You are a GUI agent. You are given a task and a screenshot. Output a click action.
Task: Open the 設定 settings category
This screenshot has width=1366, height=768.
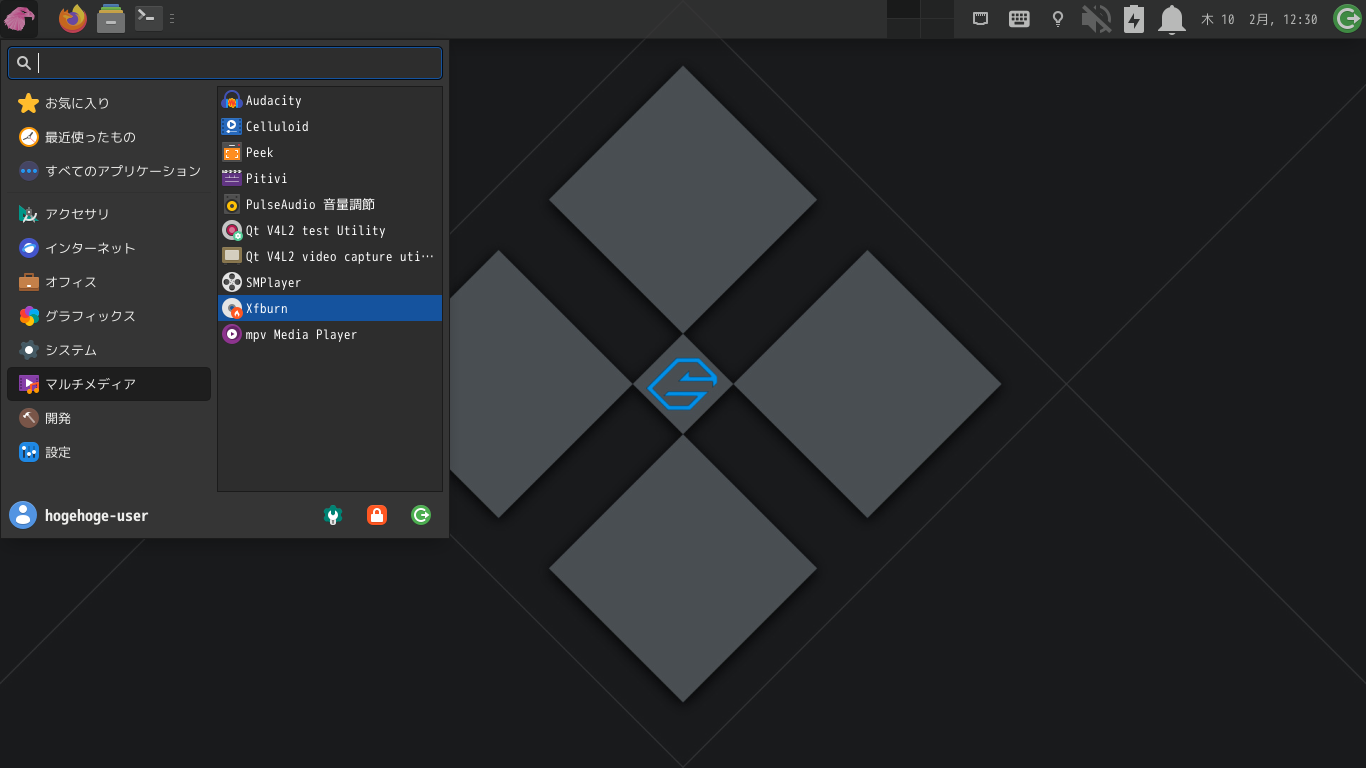coord(109,452)
